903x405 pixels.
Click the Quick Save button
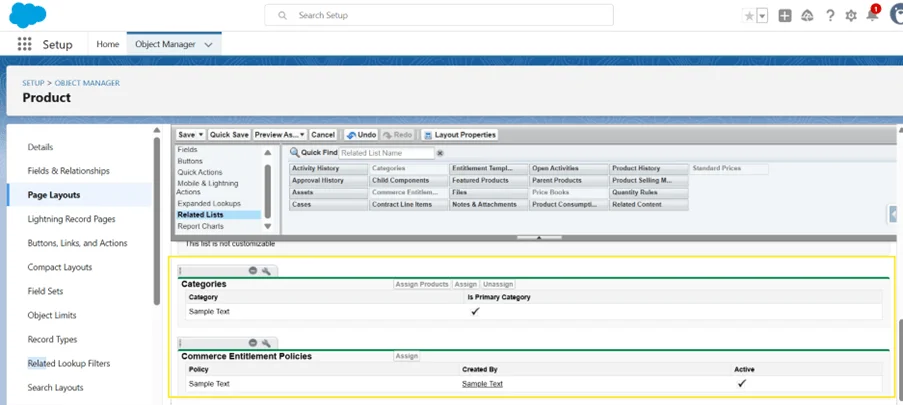pyautogui.click(x=229, y=134)
